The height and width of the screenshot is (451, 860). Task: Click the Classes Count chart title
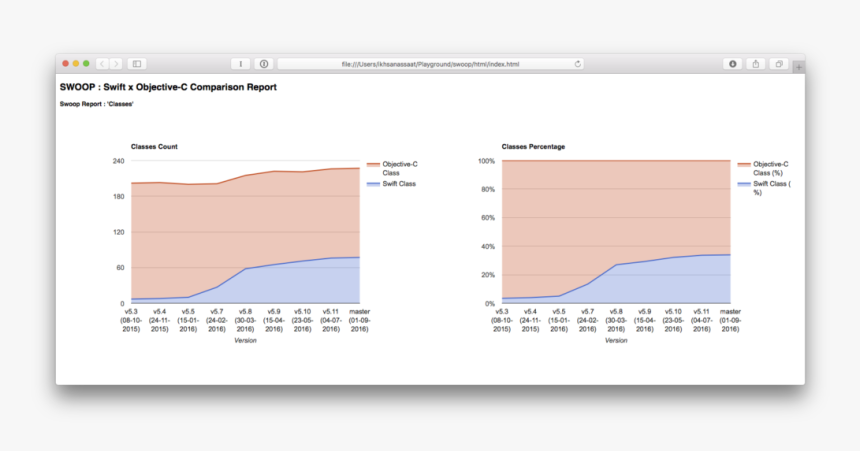coord(154,147)
